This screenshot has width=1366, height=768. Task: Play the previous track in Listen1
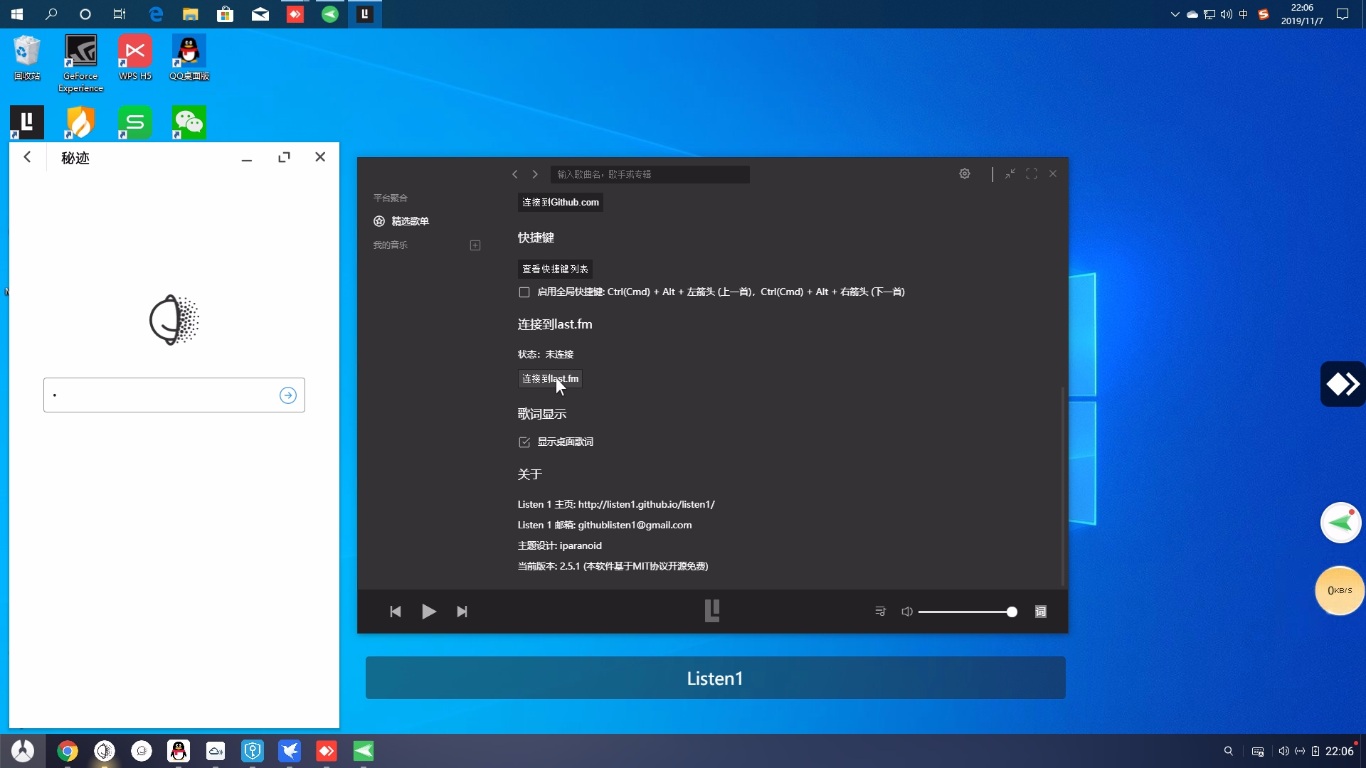(x=395, y=611)
